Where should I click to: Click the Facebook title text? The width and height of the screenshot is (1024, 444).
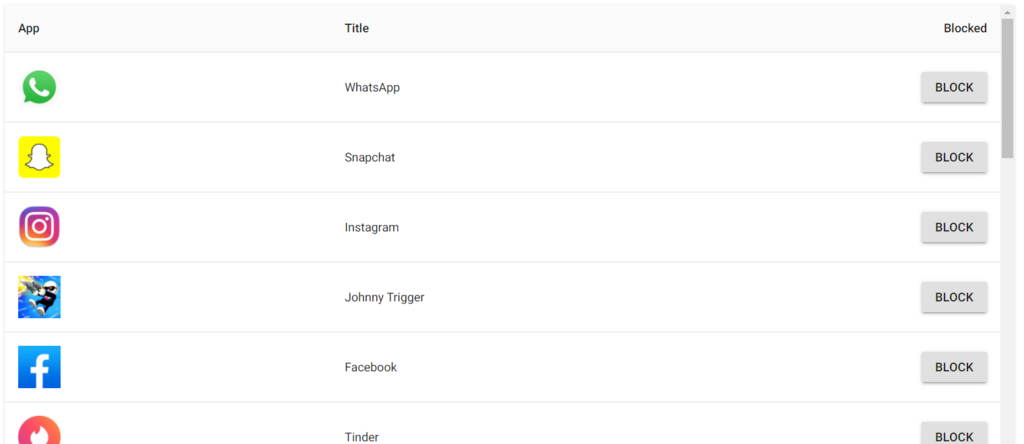[371, 367]
